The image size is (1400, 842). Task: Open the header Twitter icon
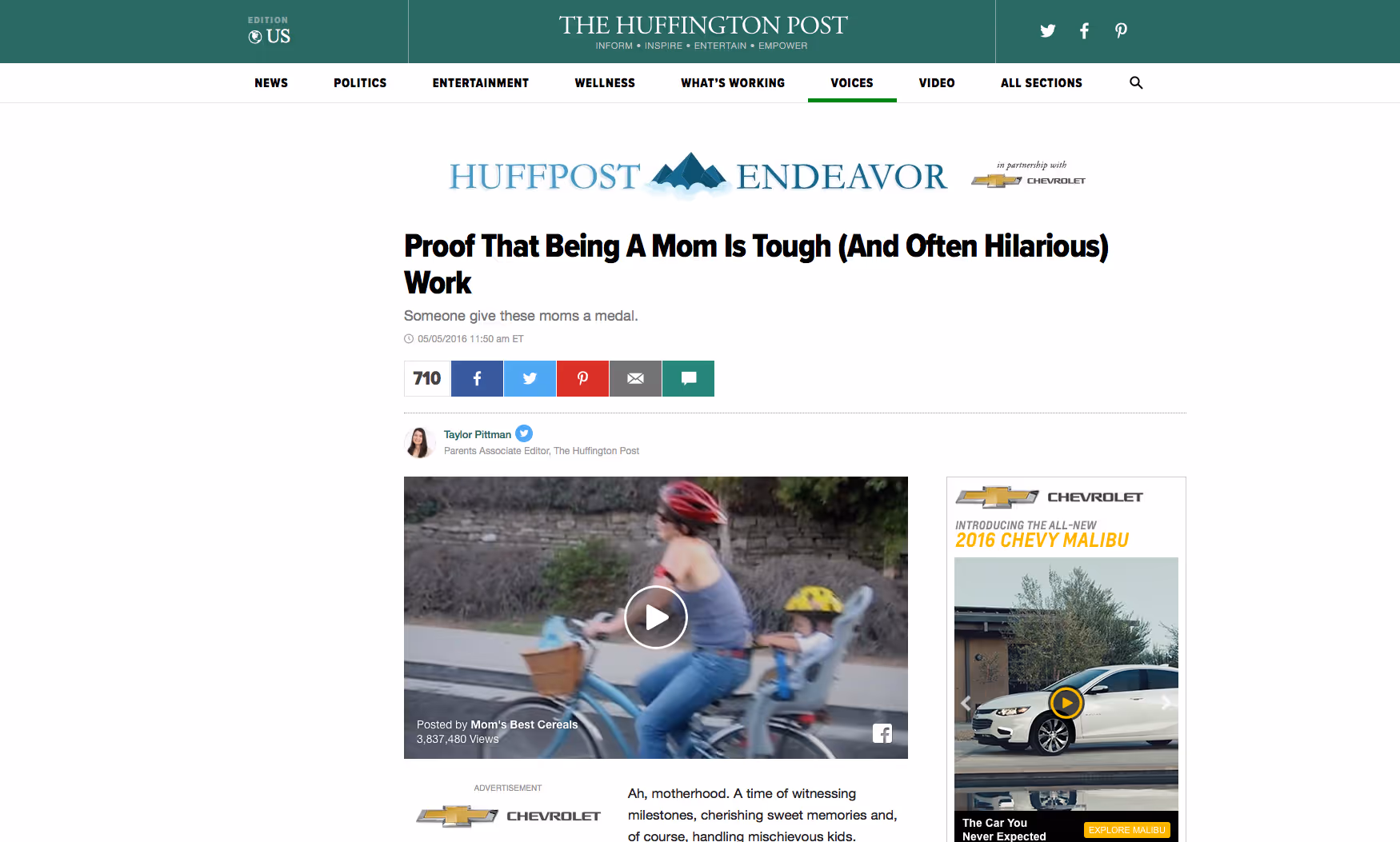click(1047, 31)
